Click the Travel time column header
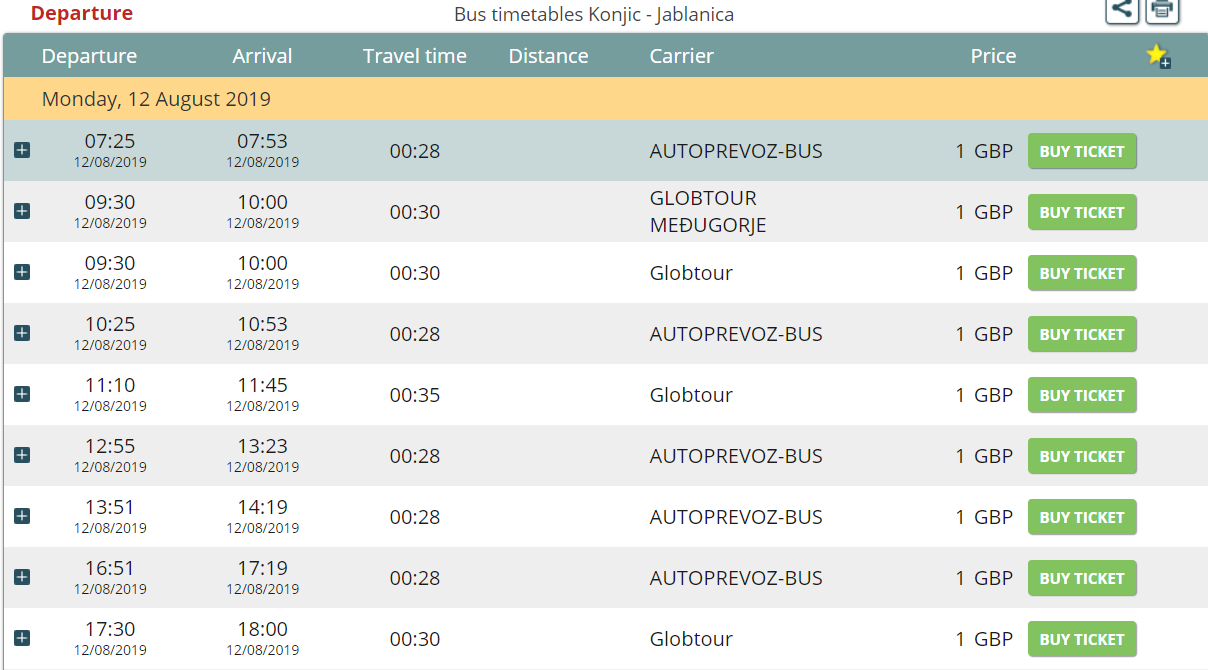 [414, 56]
